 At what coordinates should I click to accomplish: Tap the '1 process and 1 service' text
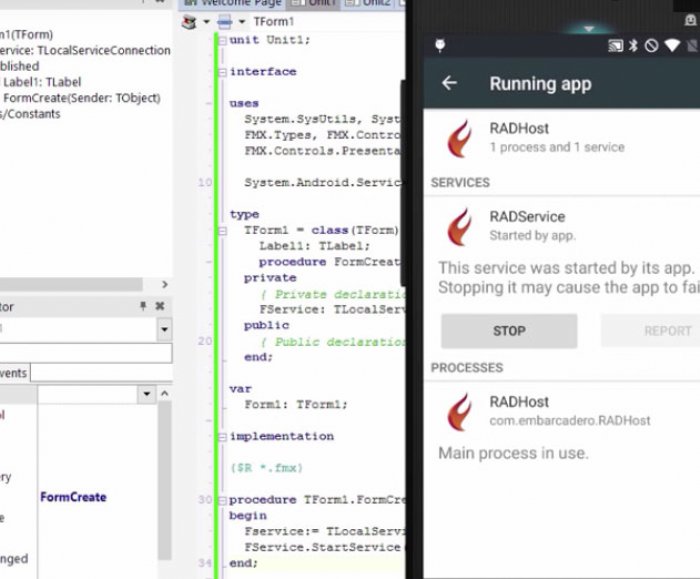[x=557, y=147]
